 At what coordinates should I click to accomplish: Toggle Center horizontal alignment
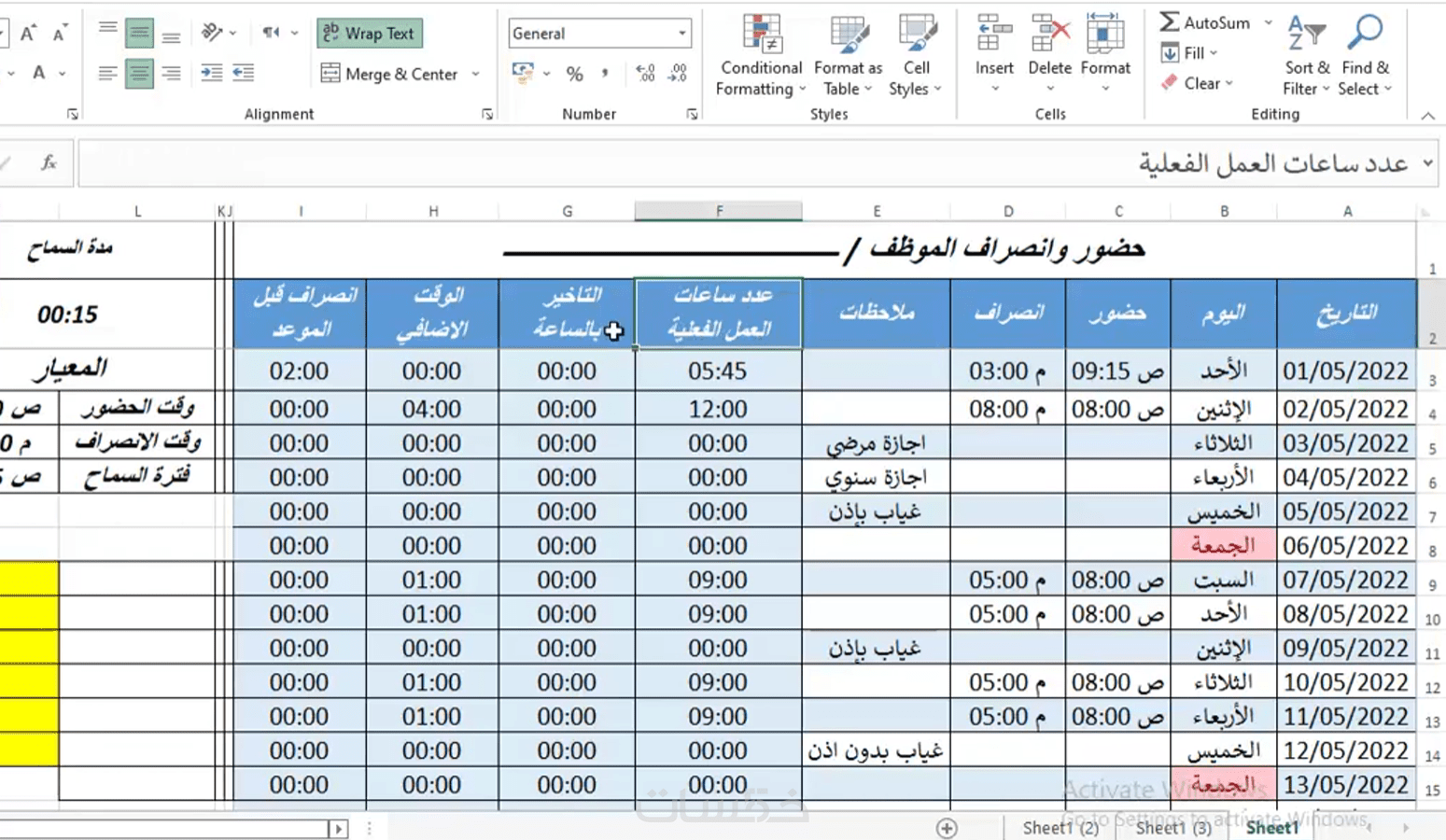coord(139,73)
